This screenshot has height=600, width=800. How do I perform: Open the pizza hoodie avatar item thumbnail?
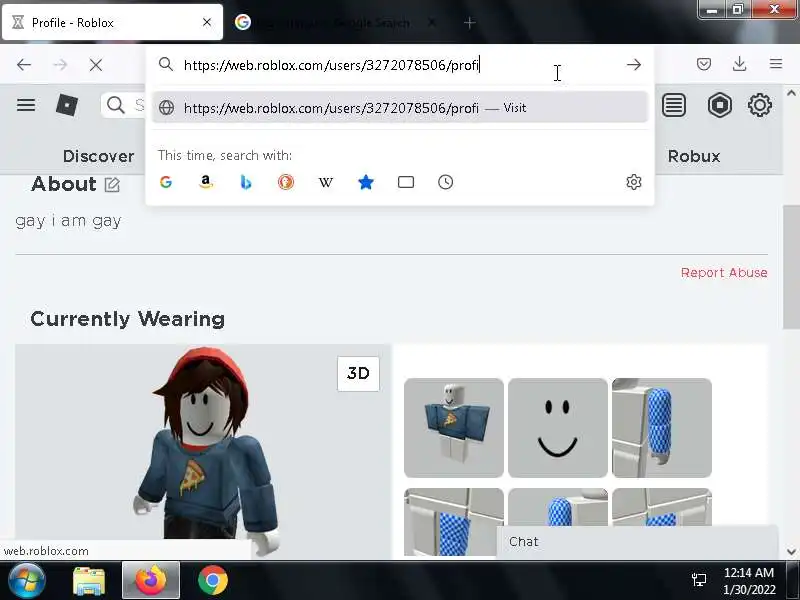(x=454, y=428)
